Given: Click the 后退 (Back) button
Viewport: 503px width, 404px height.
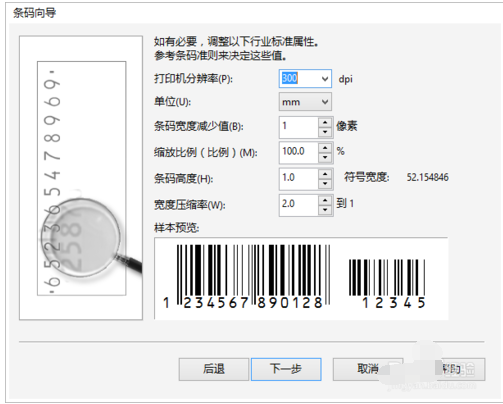Looking at the screenshot, I should [214, 369].
